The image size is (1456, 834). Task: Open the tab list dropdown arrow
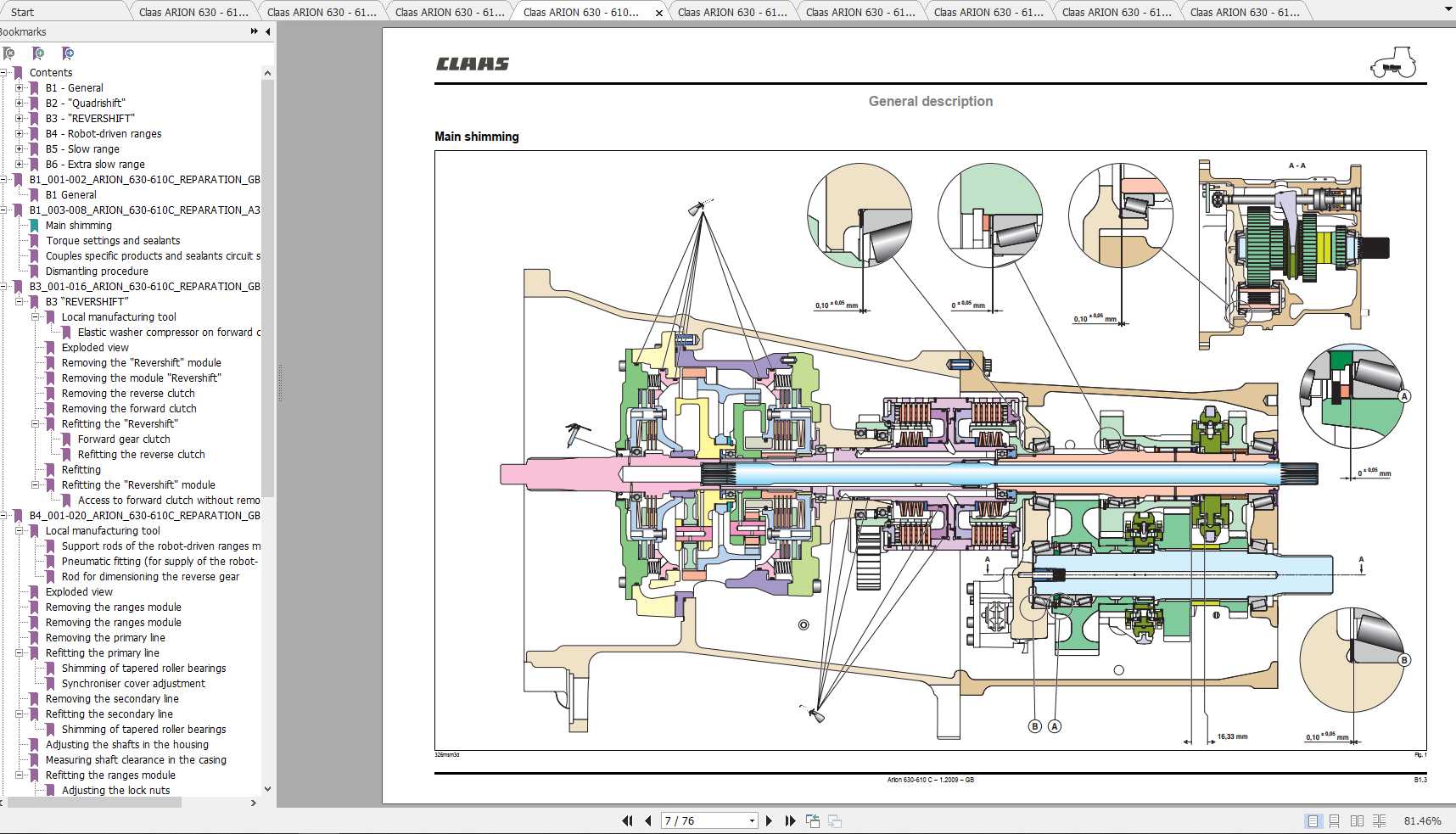[1447, 9]
